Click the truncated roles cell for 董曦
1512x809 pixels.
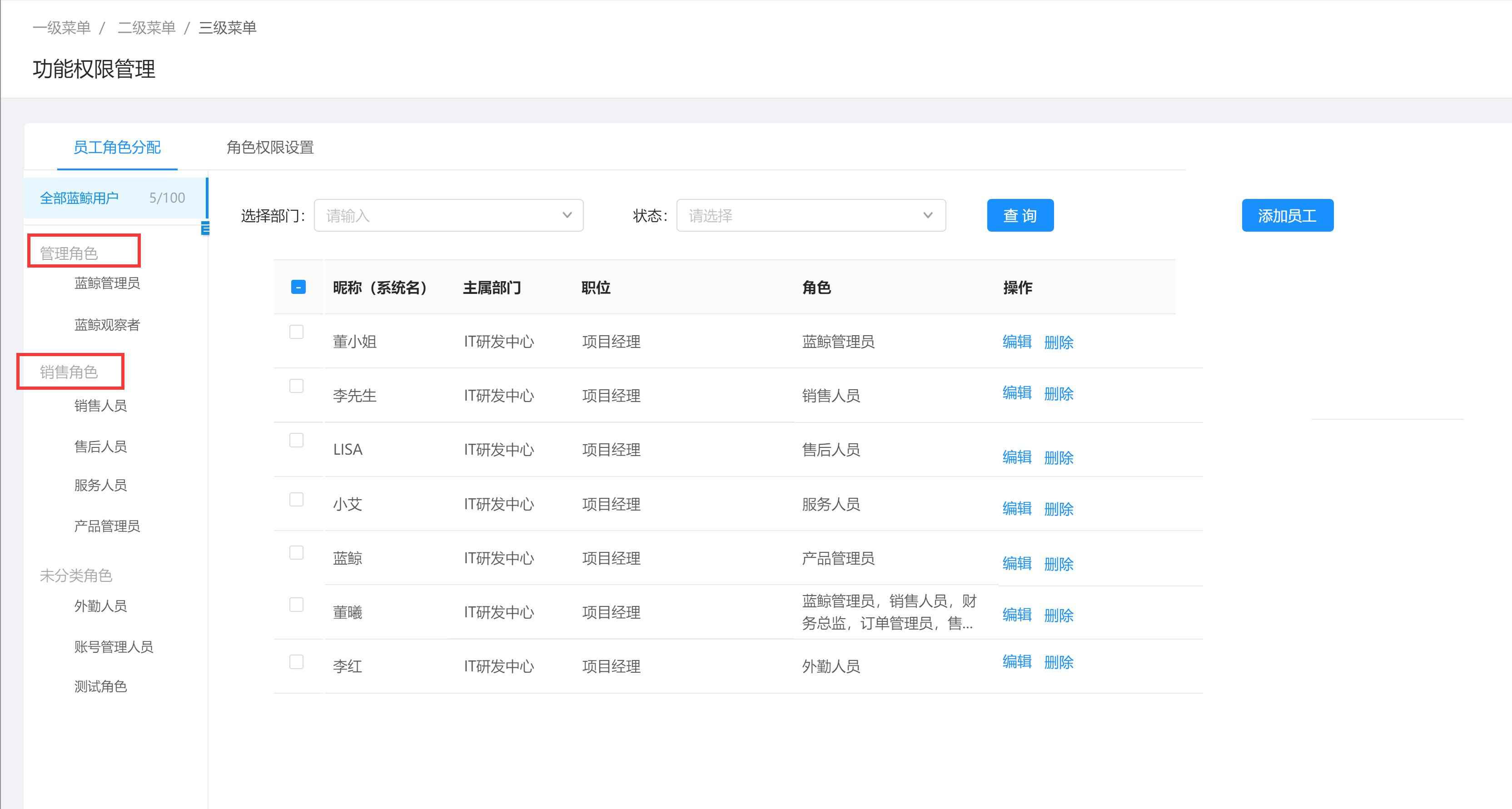[x=889, y=612]
